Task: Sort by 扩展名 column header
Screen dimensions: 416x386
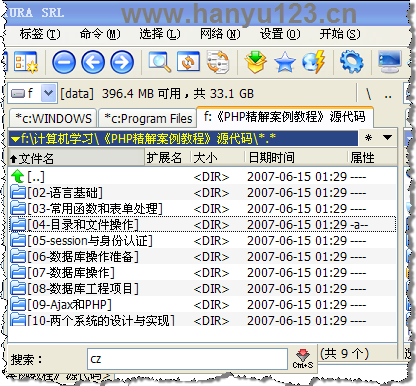Action: [x=168, y=157]
